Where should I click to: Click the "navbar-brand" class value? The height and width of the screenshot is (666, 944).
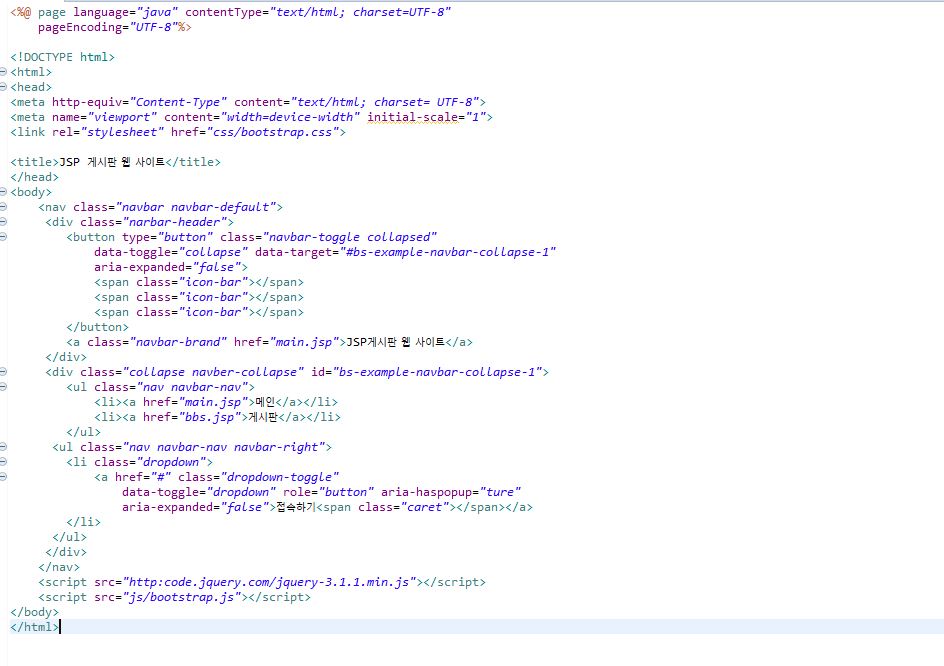(x=178, y=342)
